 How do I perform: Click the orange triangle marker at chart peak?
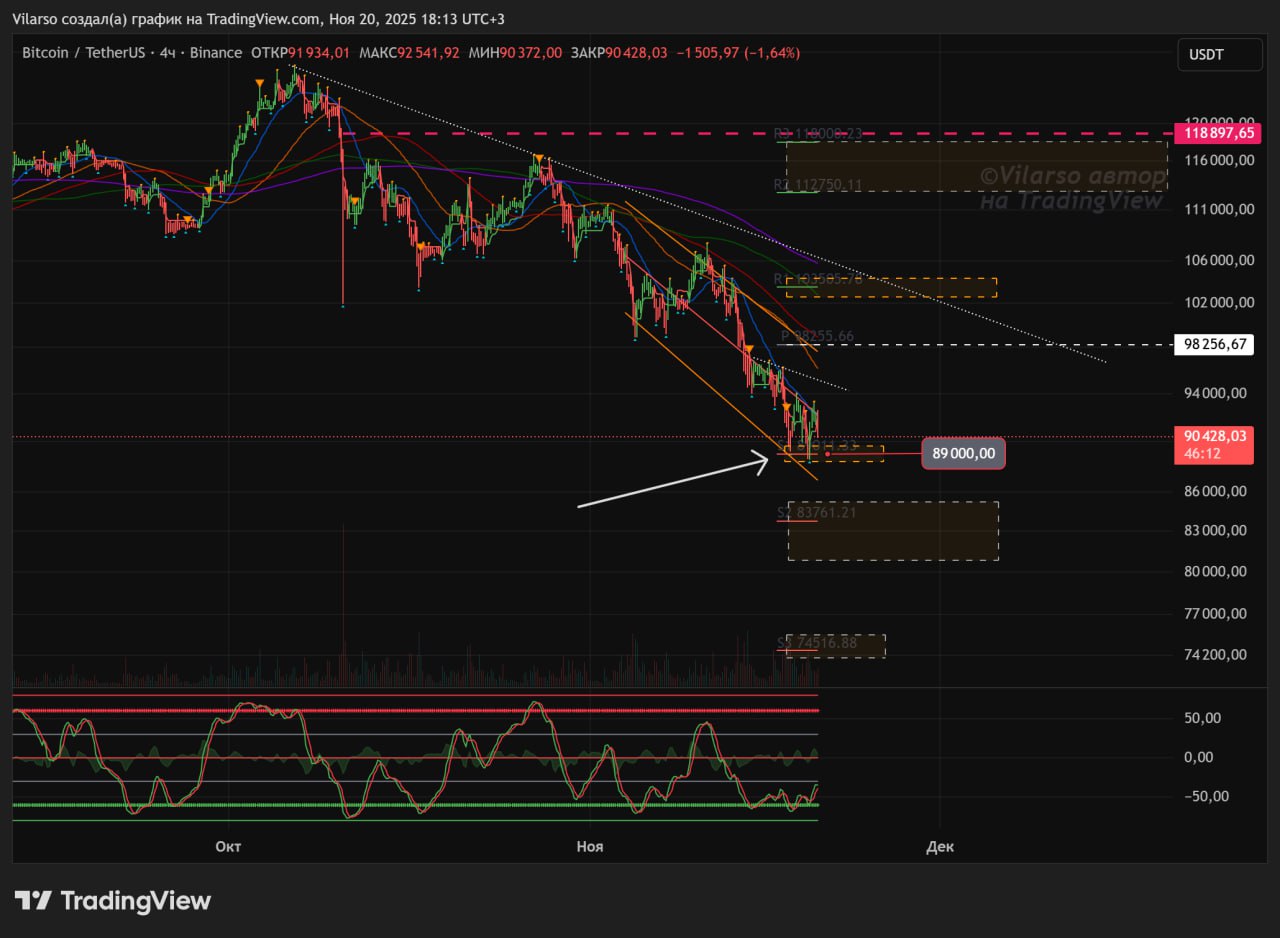pos(260,82)
